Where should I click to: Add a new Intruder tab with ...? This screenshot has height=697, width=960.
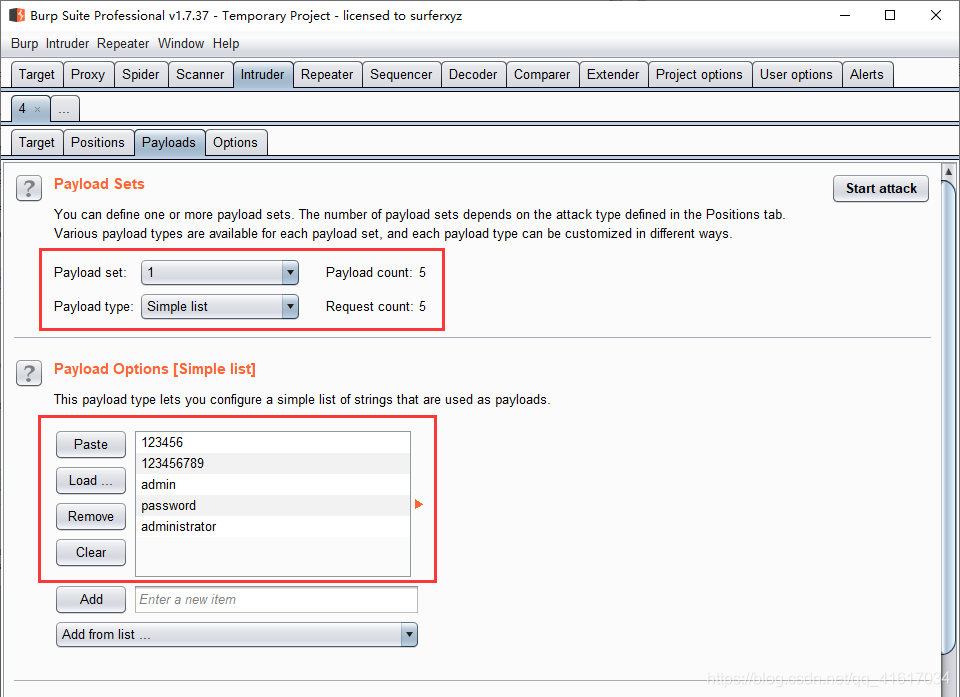(64, 110)
